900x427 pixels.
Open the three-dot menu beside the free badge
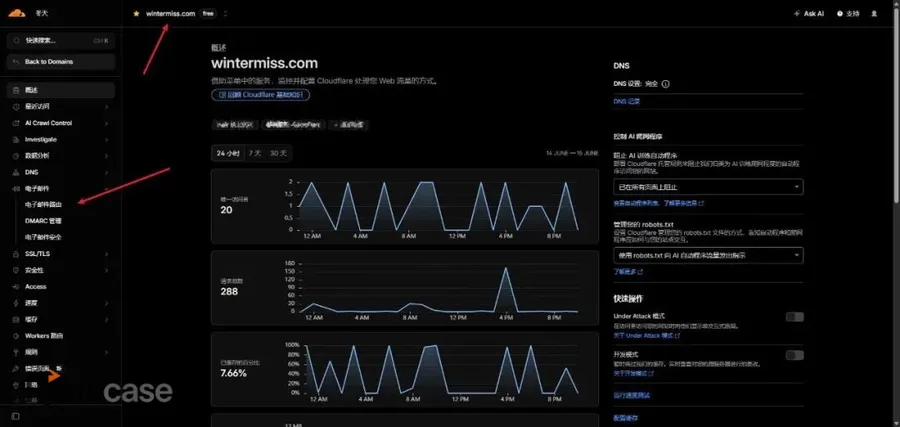pos(226,13)
